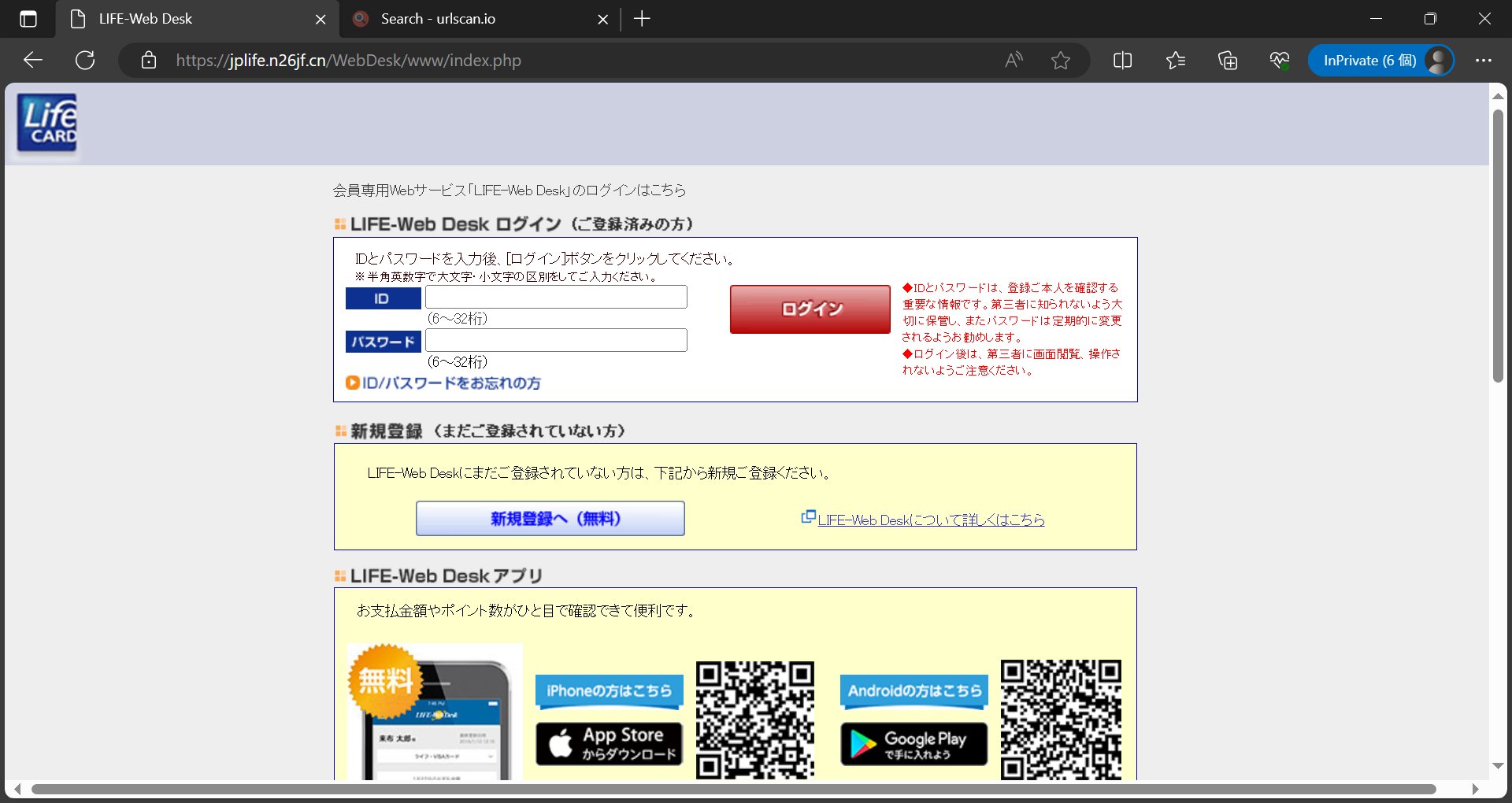The image size is (1512, 803).
Task: Open the Collections icon
Action: coord(1228,60)
